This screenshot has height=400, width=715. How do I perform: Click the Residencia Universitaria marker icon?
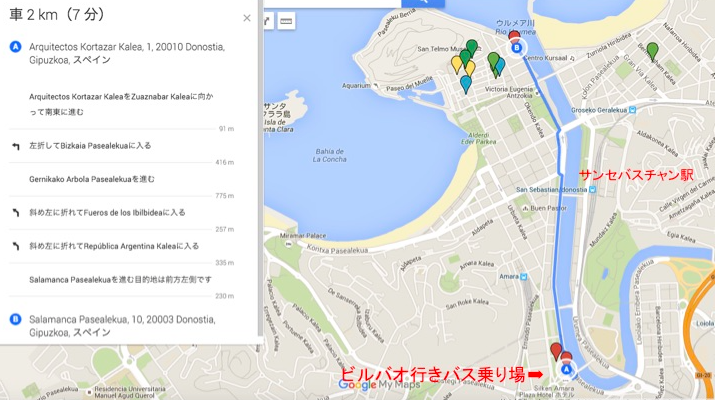click(x=89, y=391)
